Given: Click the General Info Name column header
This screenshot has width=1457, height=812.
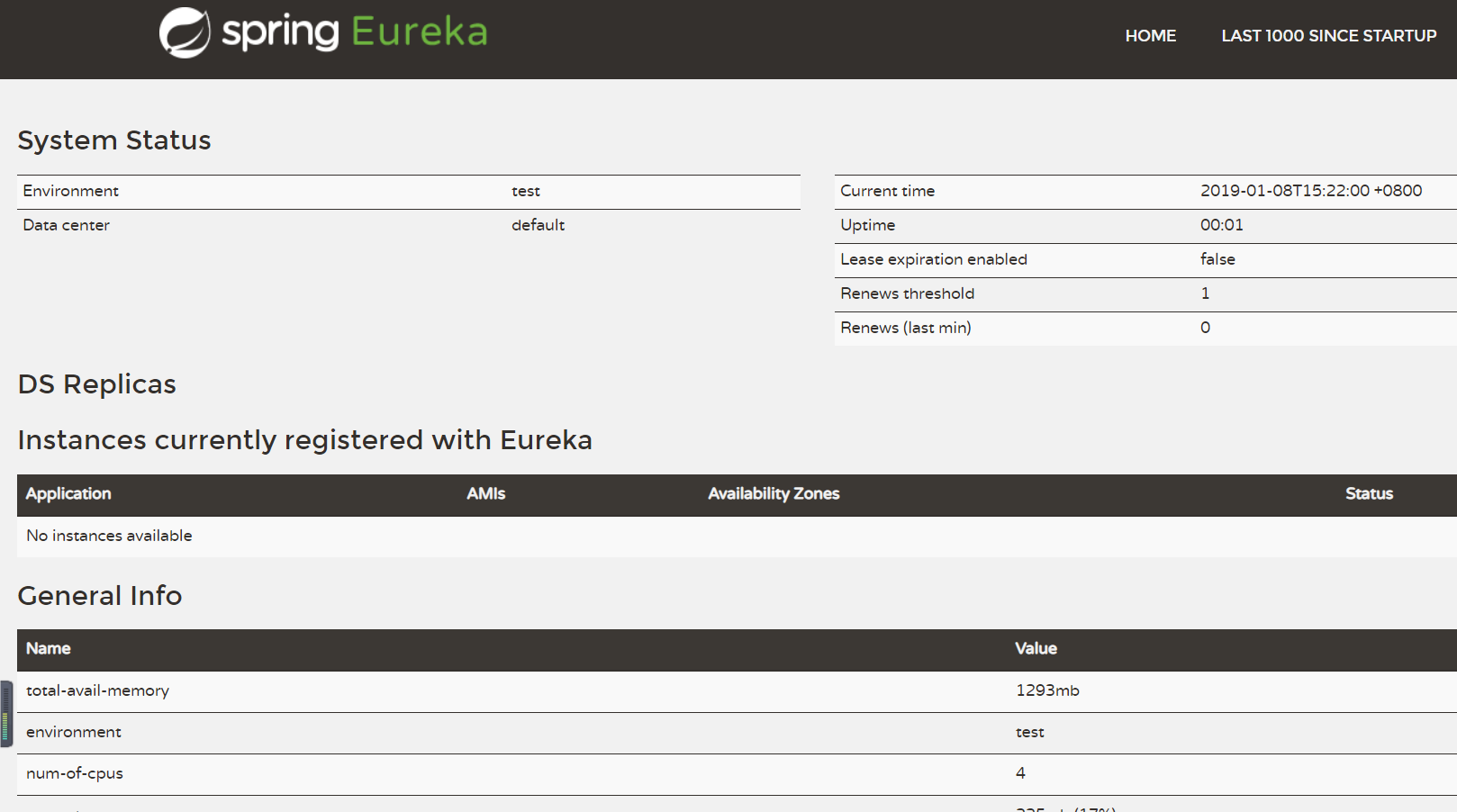Looking at the screenshot, I should point(49,648).
